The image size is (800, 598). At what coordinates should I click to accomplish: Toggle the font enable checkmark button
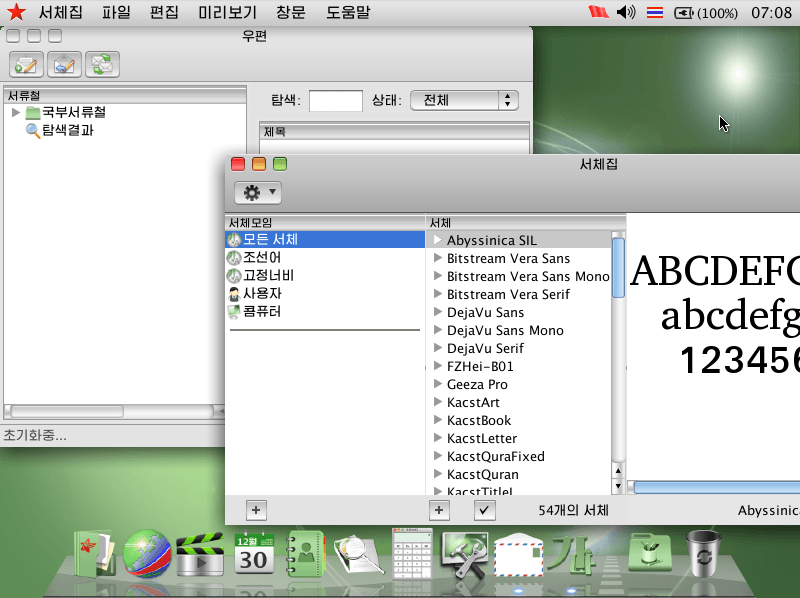point(484,510)
